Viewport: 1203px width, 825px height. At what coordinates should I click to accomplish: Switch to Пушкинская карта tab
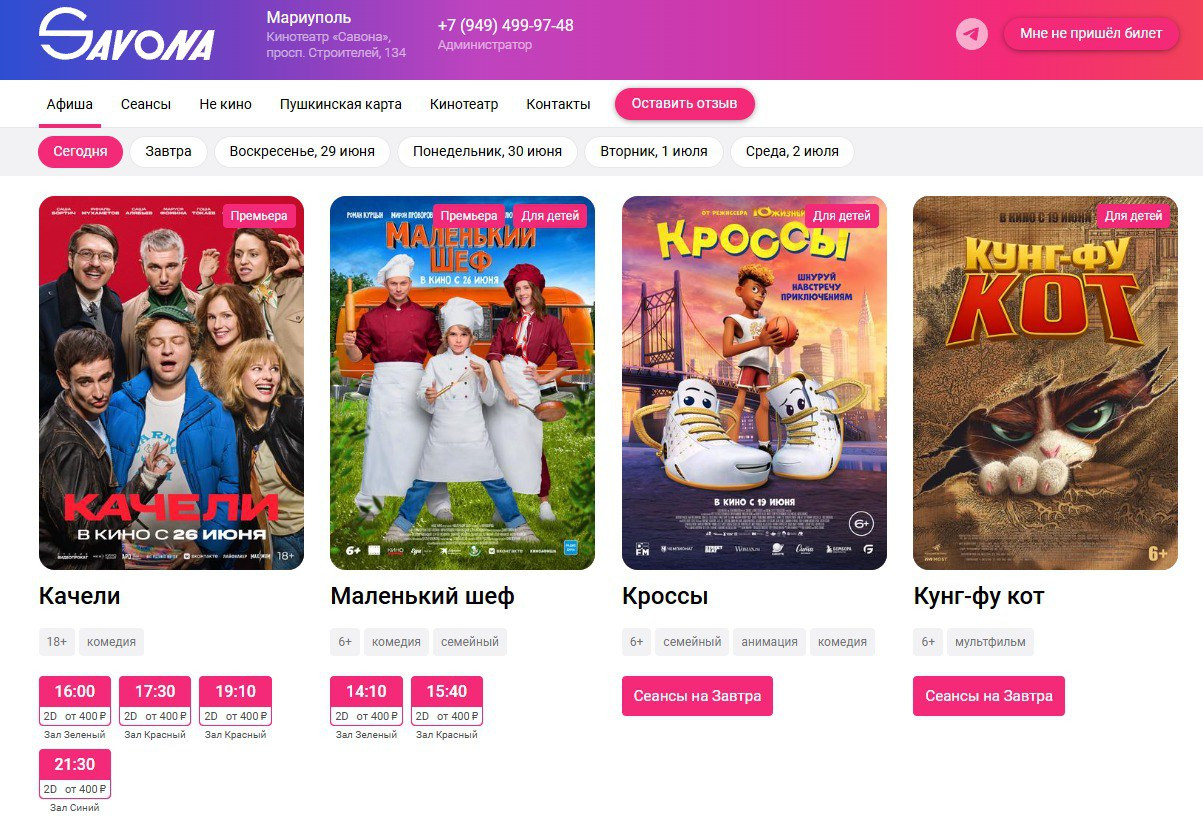tap(341, 104)
